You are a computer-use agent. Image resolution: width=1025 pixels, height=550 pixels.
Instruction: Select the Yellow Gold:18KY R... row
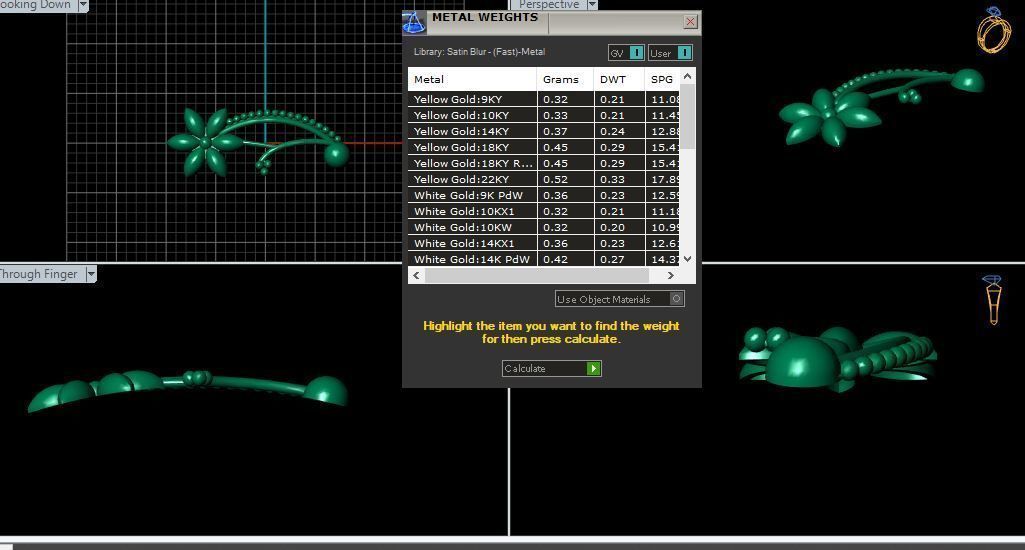coord(544,163)
